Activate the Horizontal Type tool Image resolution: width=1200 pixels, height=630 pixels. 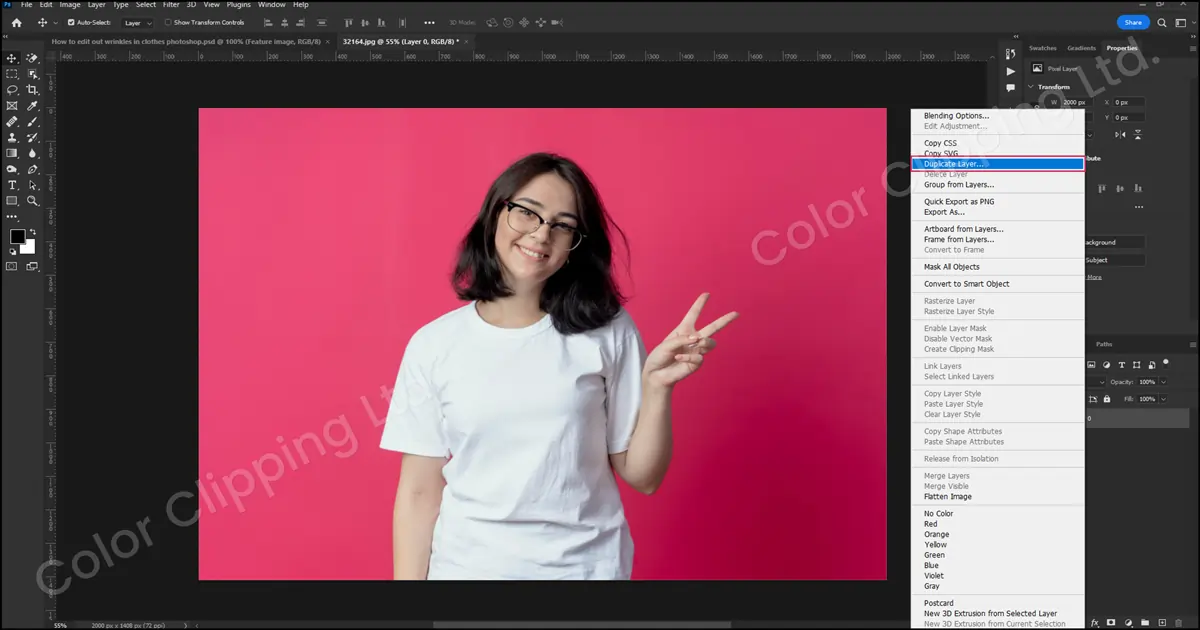[x=12, y=185]
